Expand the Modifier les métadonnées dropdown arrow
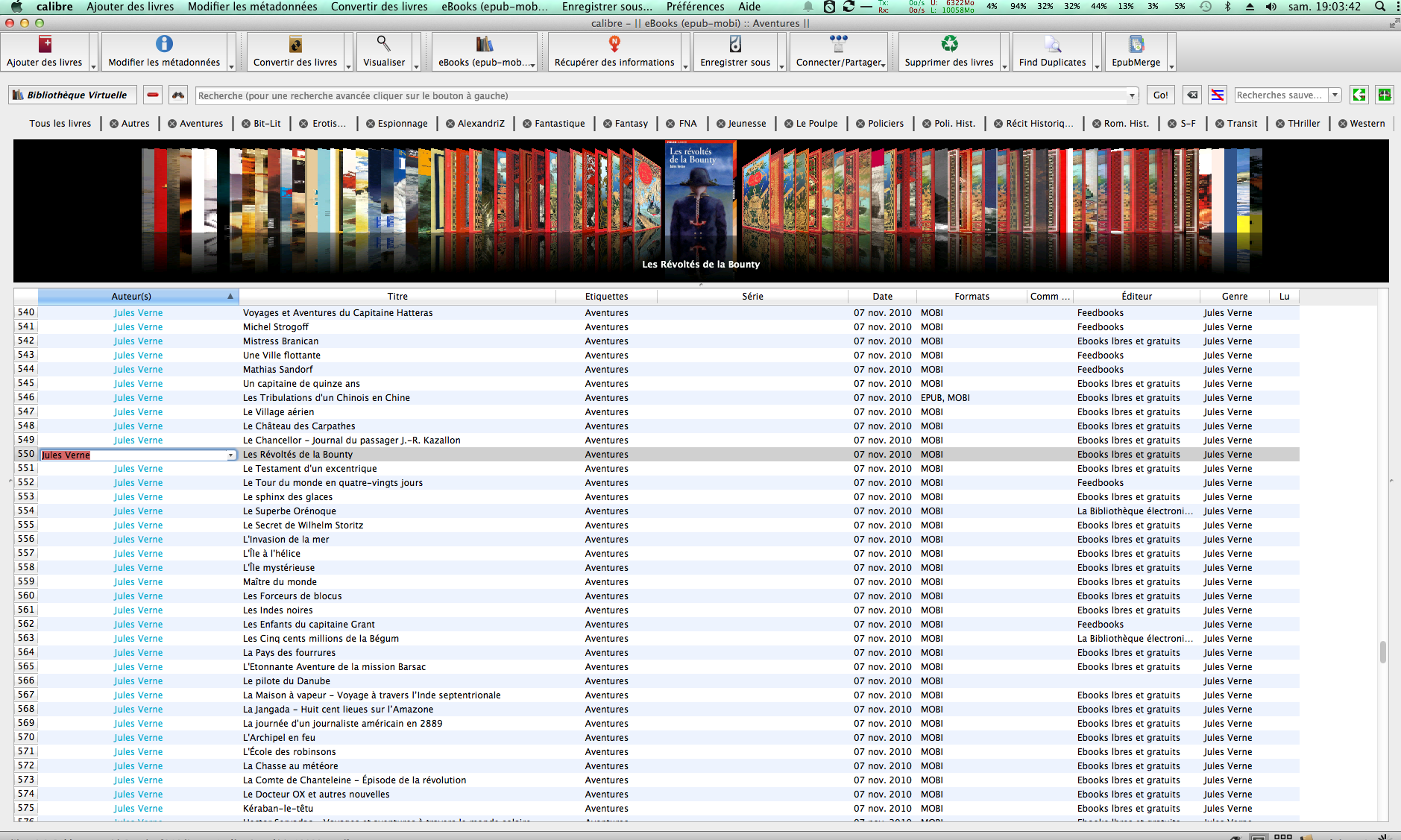This screenshot has width=1401, height=840. [x=231, y=66]
